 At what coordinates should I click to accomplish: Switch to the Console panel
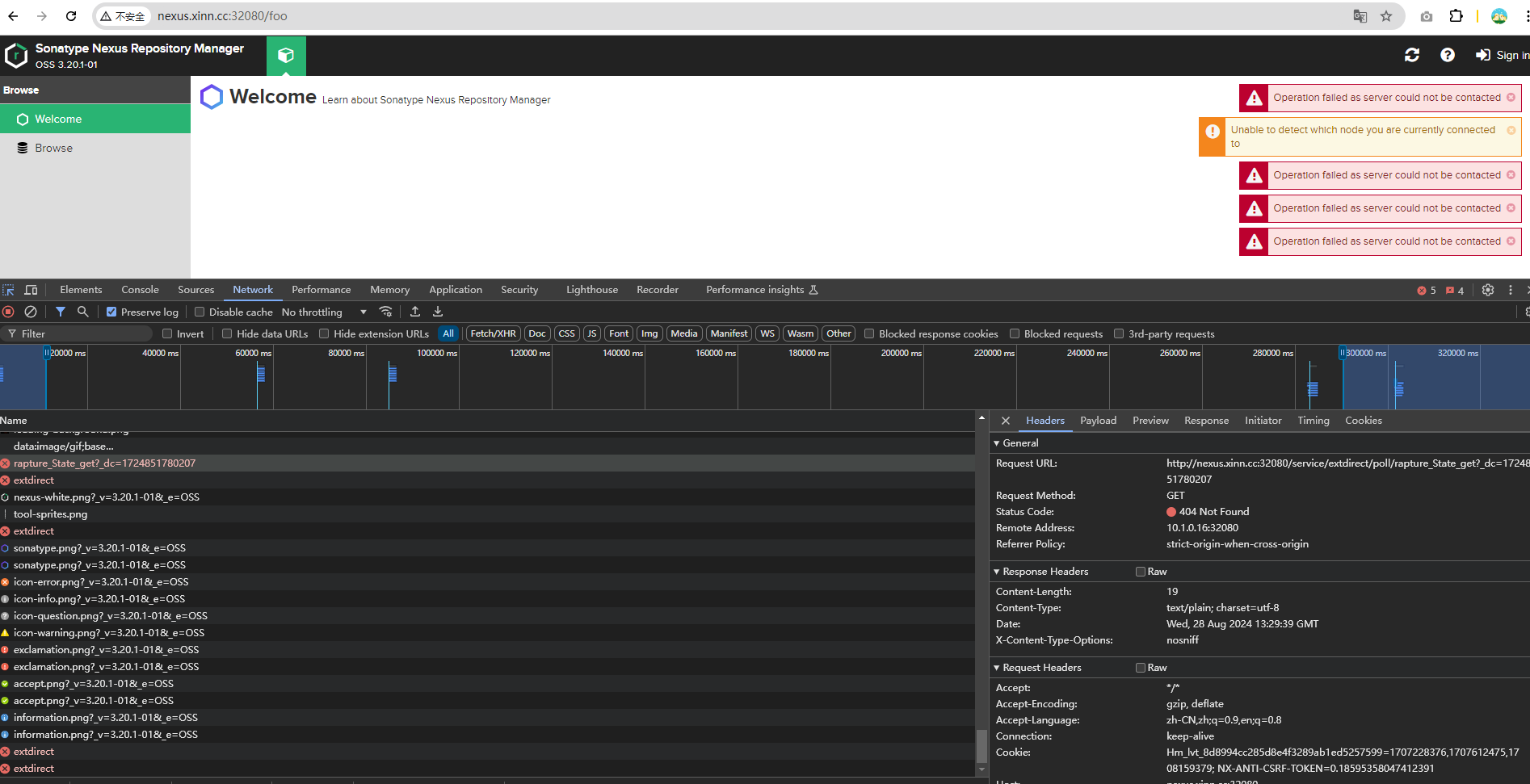140,290
